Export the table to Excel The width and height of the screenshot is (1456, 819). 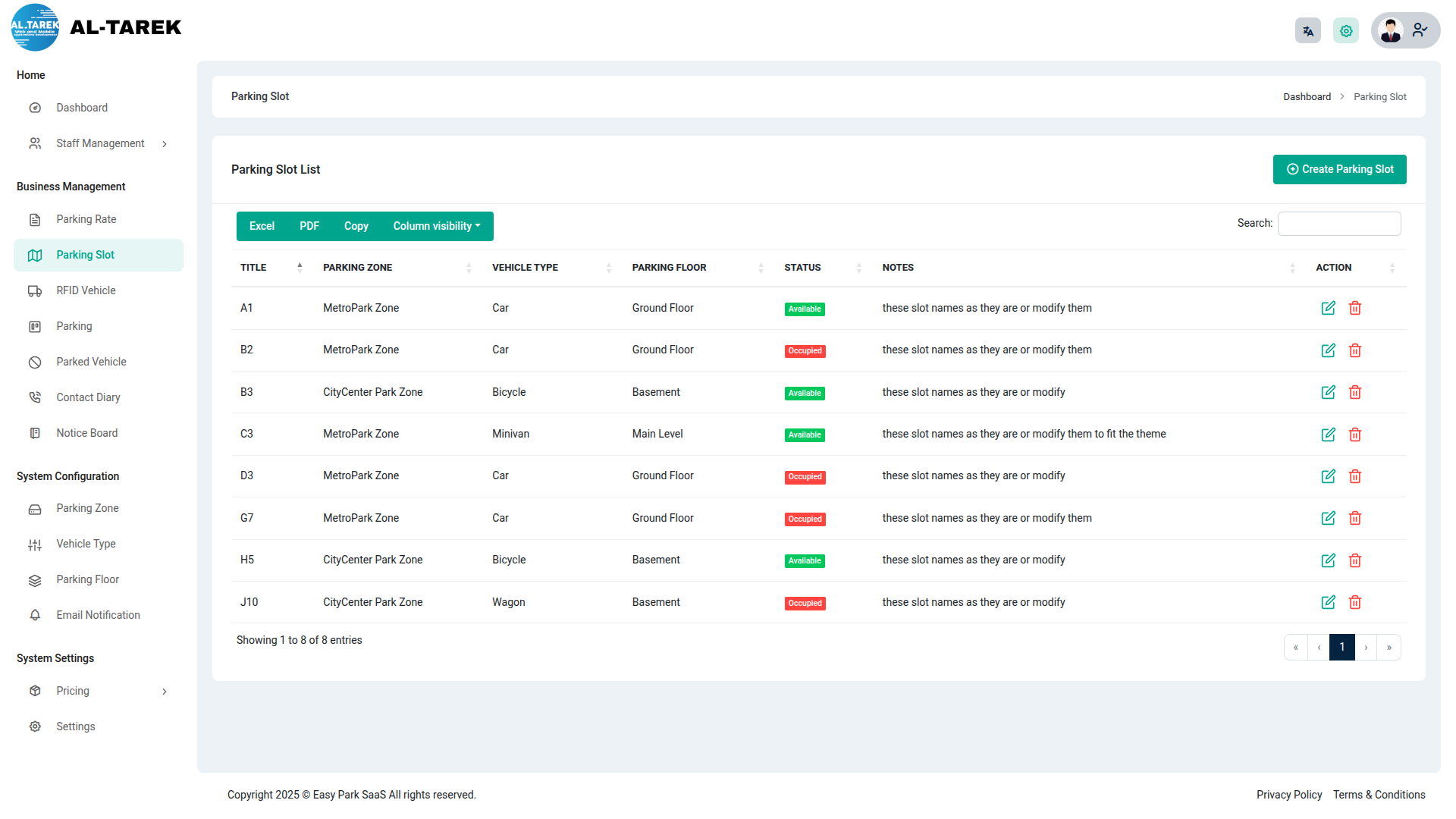click(x=262, y=226)
